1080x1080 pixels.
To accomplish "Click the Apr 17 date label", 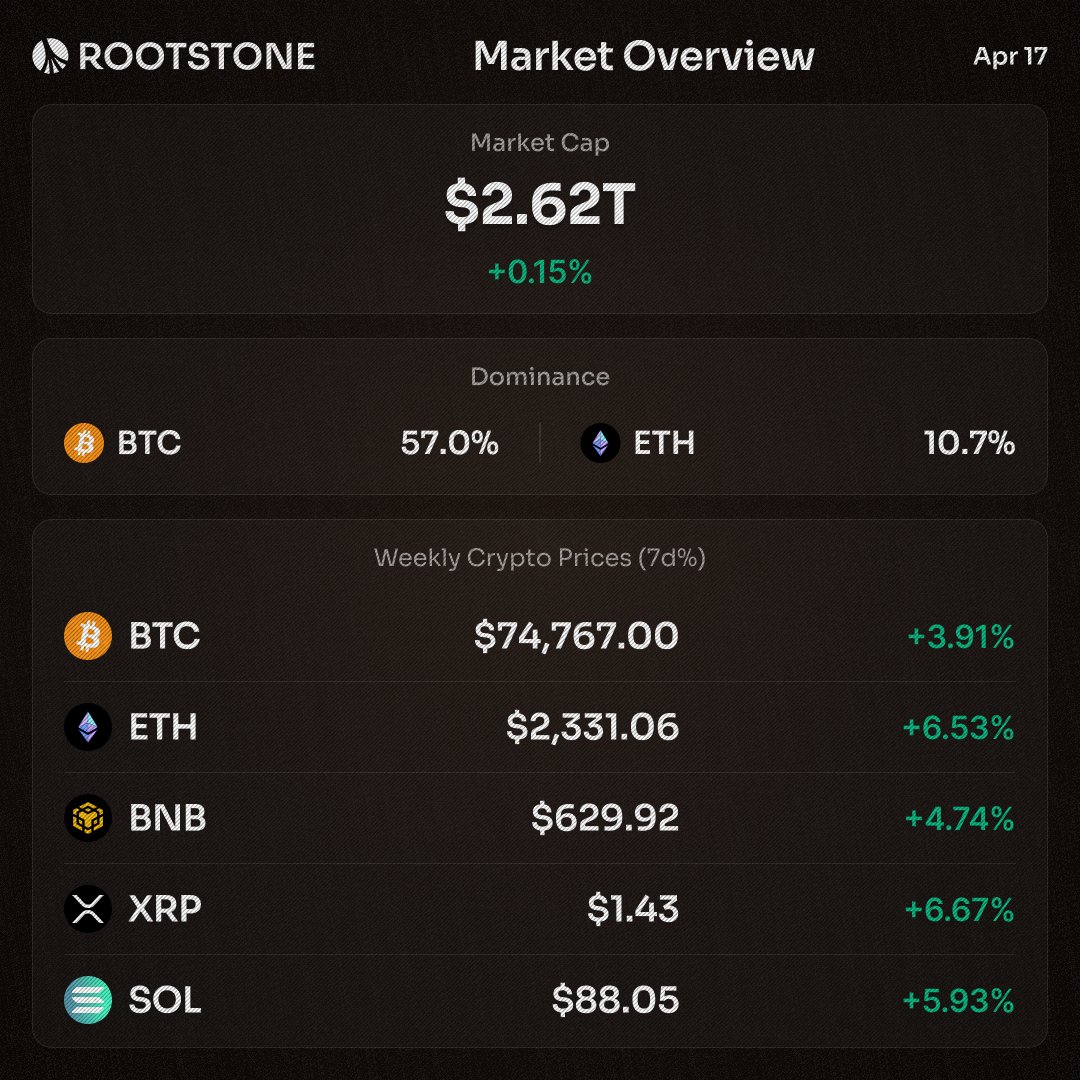I will pos(1010,56).
